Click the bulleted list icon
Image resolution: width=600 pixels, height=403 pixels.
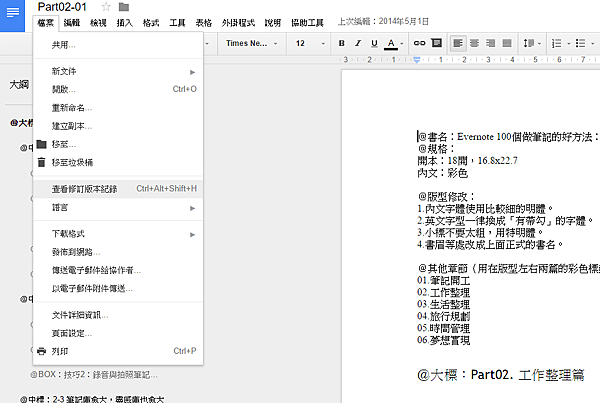tap(580, 43)
